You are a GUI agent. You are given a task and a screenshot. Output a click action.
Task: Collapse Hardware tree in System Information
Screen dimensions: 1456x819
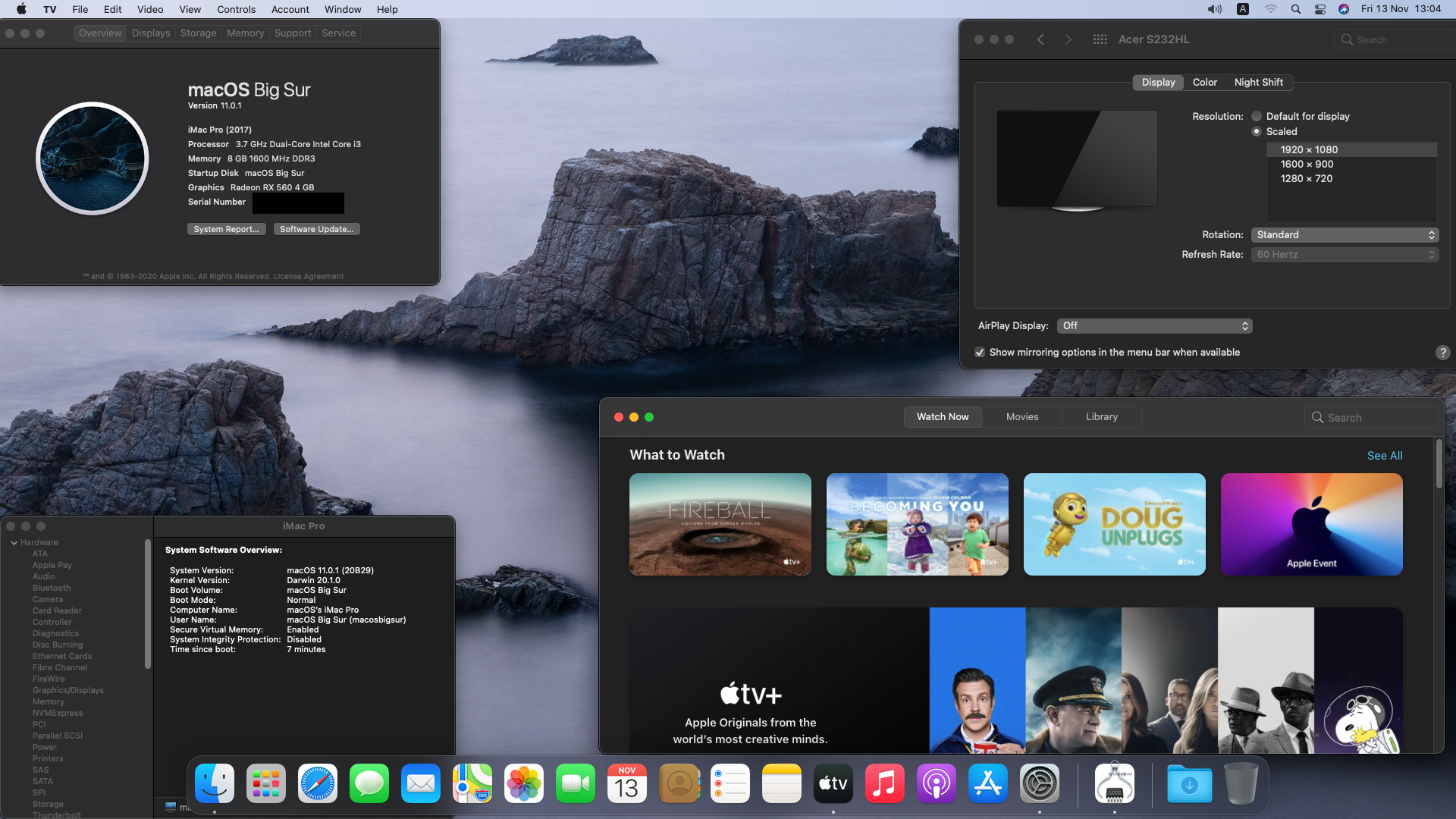(14, 543)
